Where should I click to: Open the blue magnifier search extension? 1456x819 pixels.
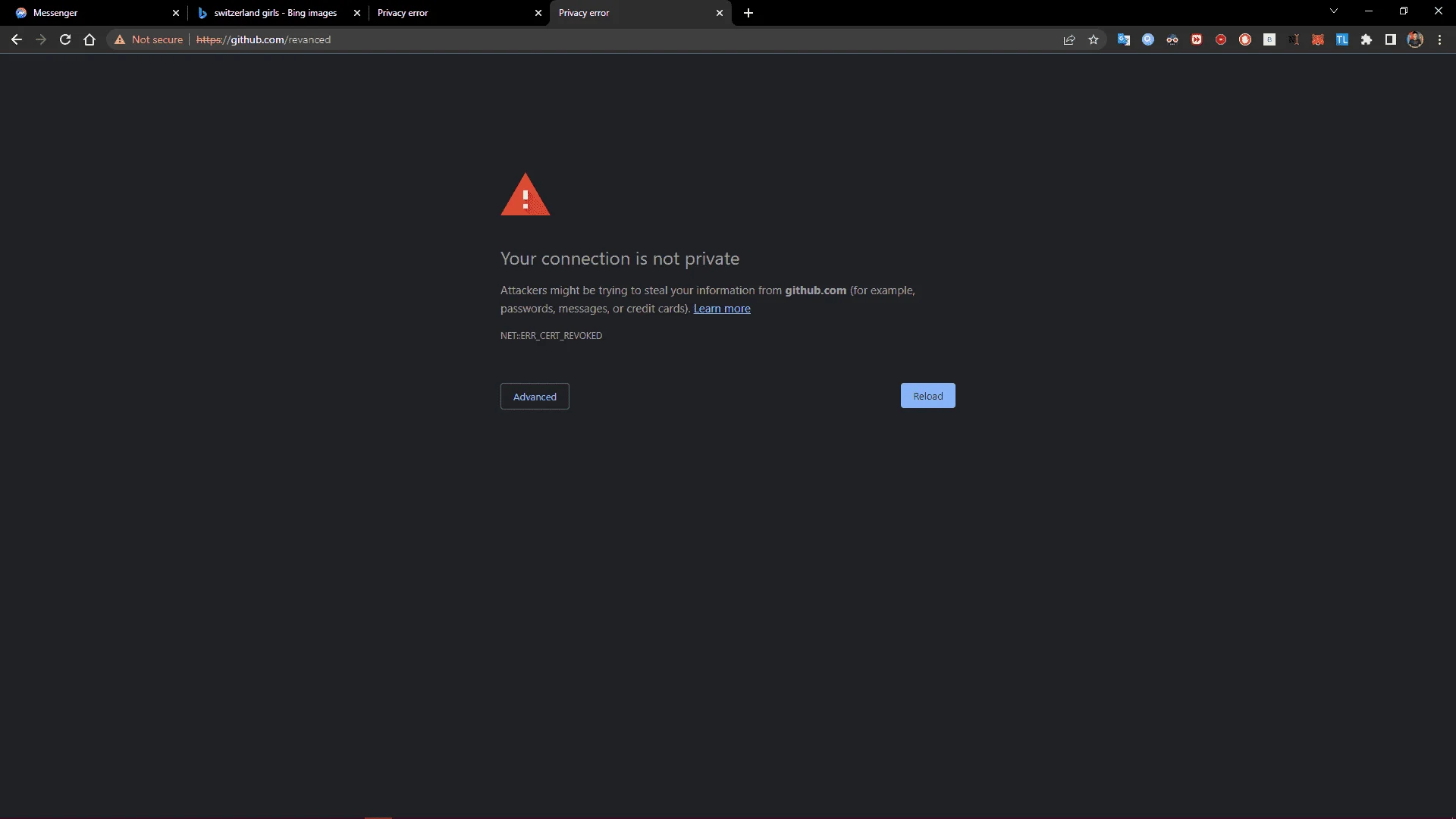point(1148,39)
